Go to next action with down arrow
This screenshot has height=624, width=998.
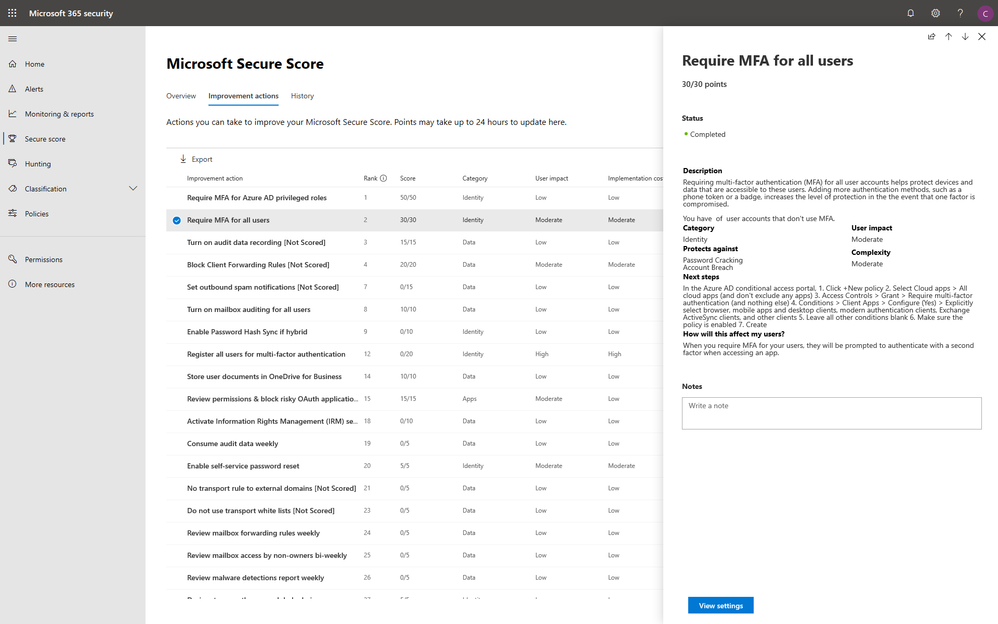click(965, 36)
